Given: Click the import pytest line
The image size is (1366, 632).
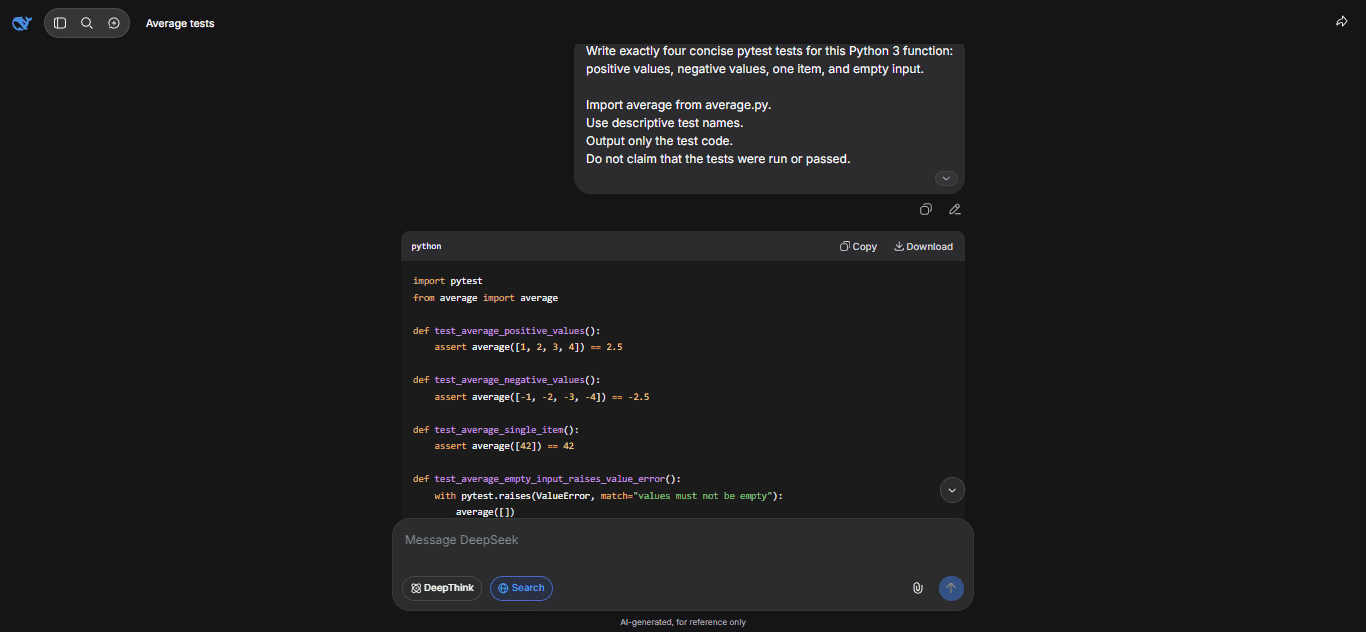Looking at the screenshot, I should [x=447, y=281].
